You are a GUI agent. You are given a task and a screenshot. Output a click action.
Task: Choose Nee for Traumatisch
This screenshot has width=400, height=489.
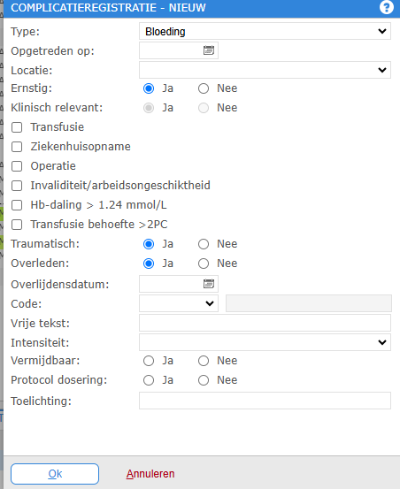click(203, 244)
